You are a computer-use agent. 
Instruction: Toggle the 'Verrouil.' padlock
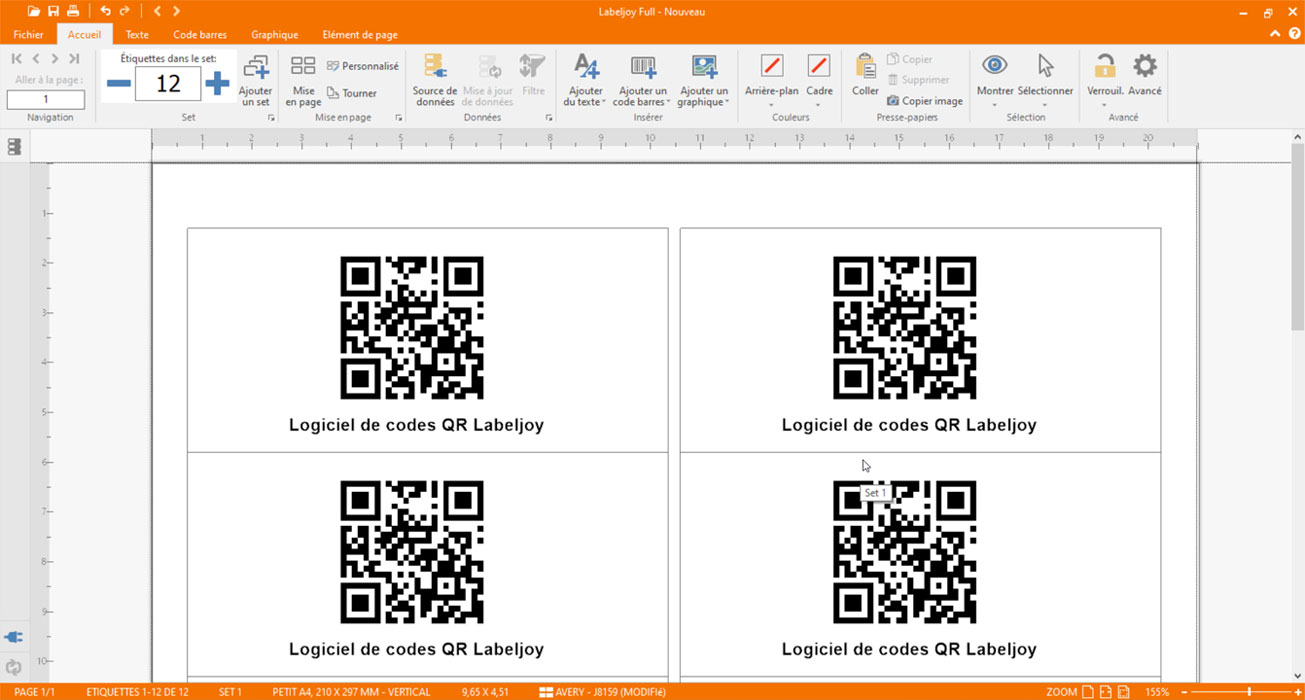[x=1105, y=80]
